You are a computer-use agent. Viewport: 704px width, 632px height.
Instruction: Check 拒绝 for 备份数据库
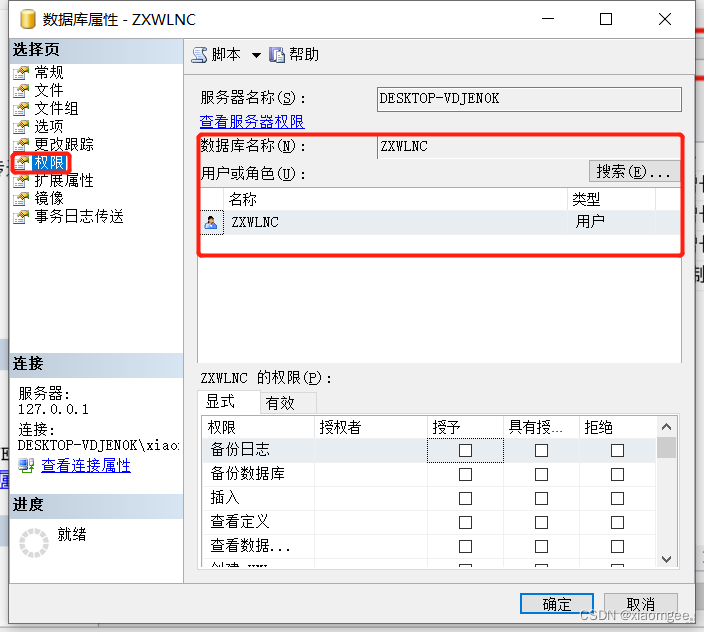(x=617, y=474)
